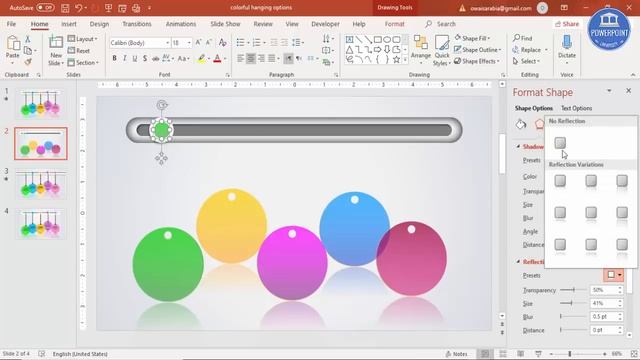The height and width of the screenshot is (360, 640).
Task: Select slide 3 thumbnail
Action: click(40, 183)
